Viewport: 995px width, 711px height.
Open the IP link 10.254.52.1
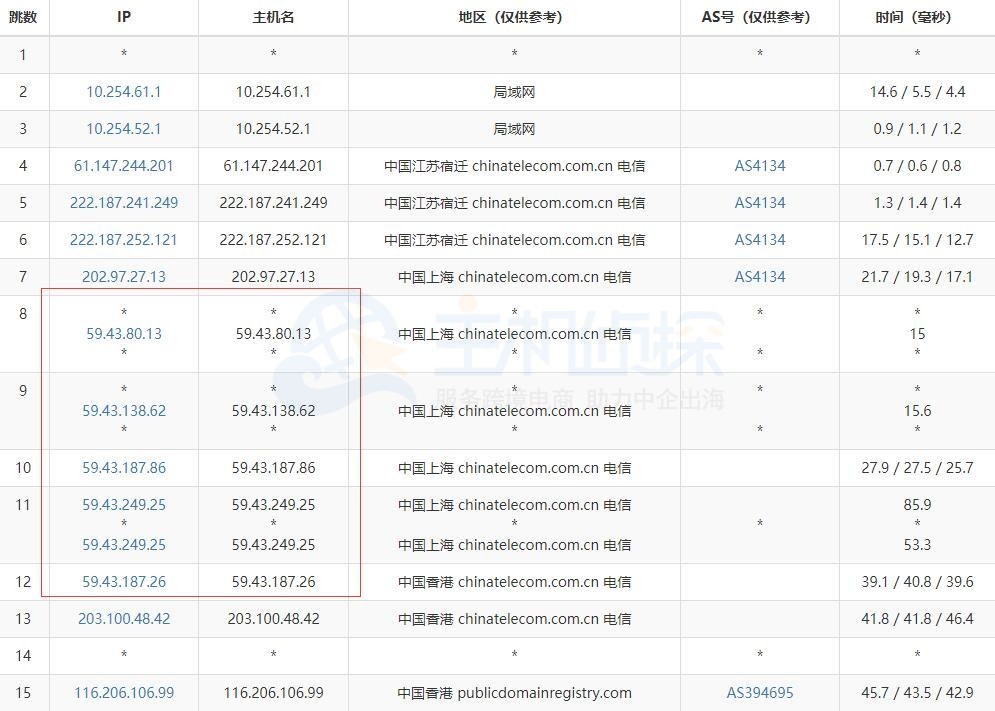tap(123, 128)
